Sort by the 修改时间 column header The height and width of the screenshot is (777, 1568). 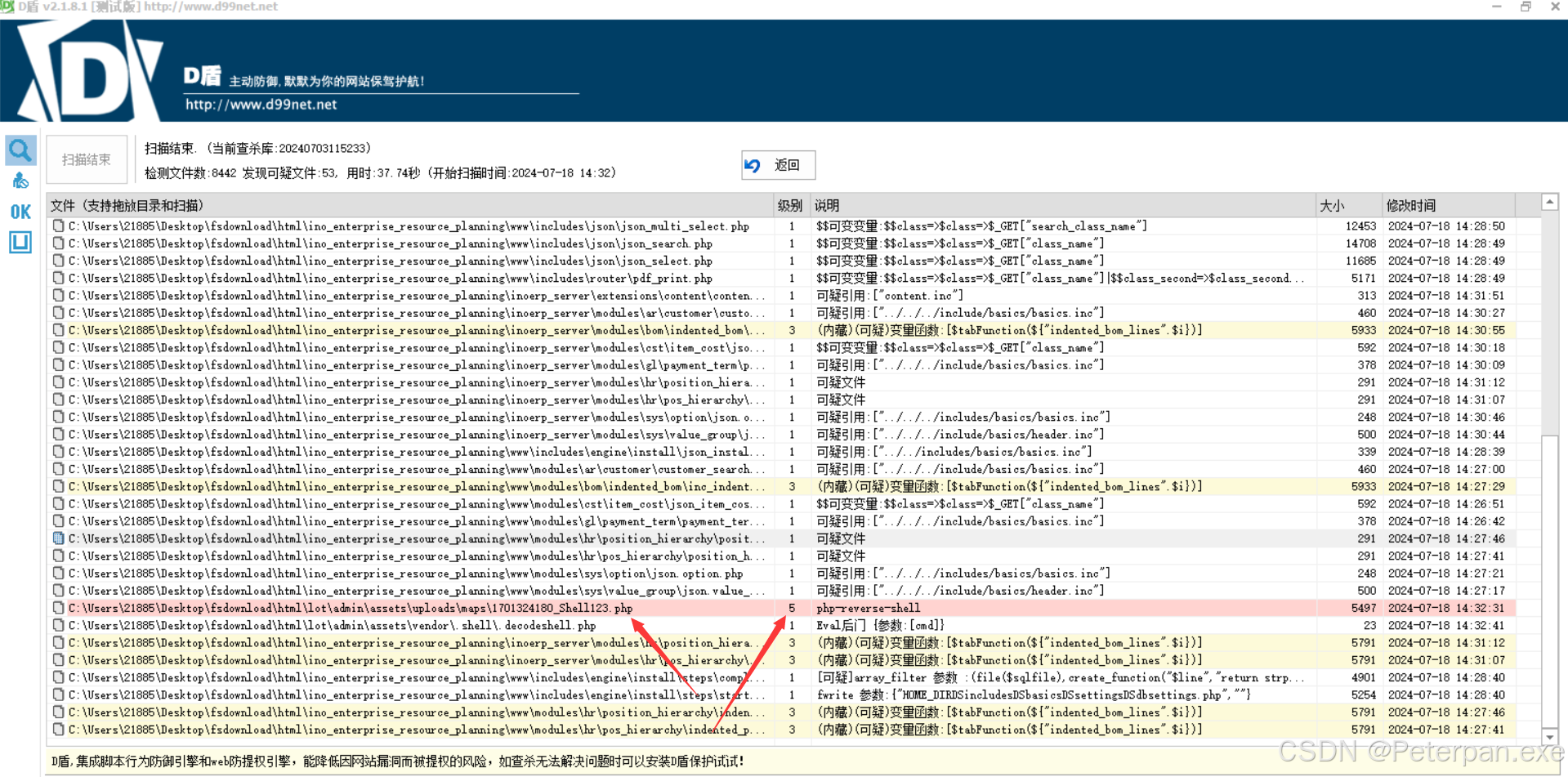click(1448, 205)
